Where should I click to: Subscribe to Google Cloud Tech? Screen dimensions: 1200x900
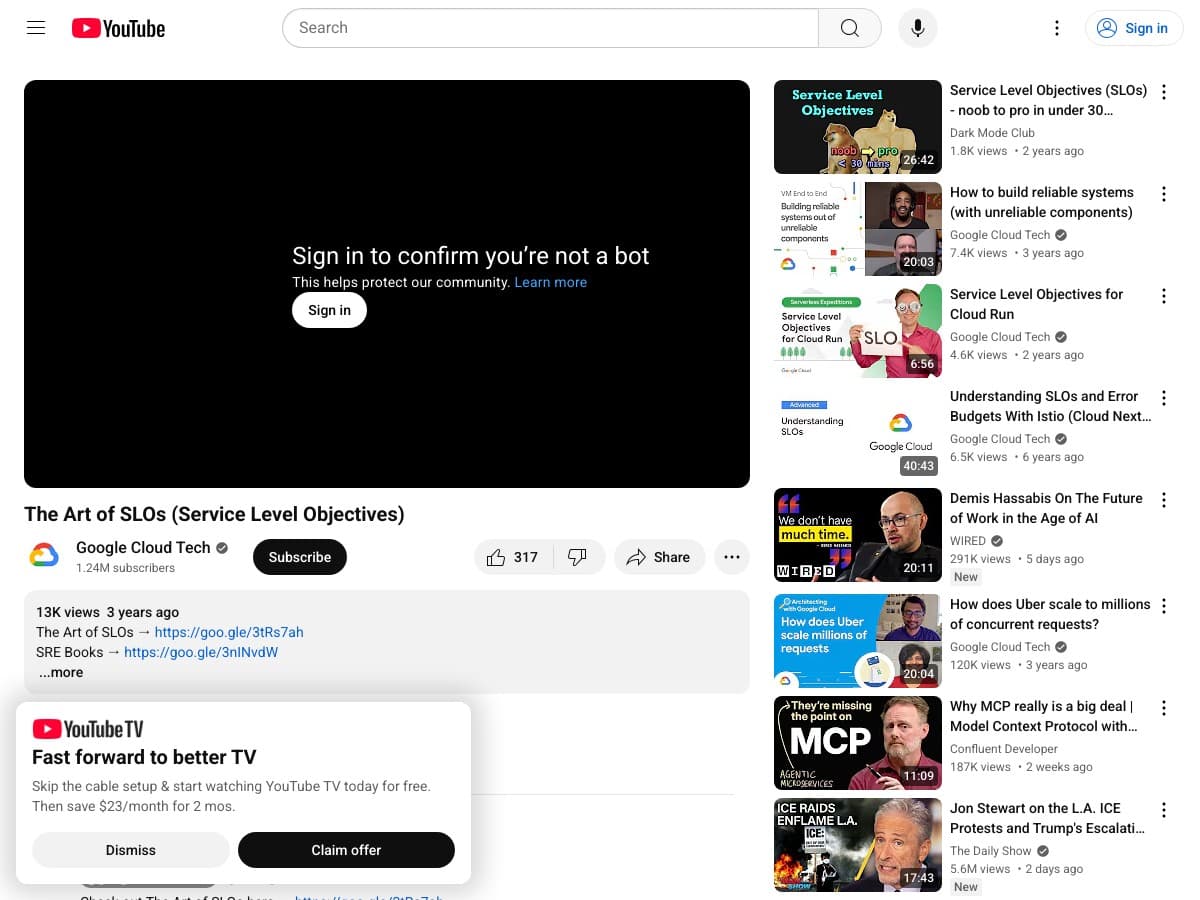click(300, 557)
